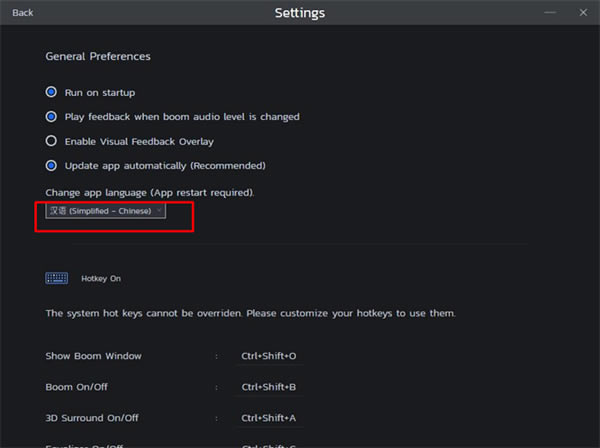Click the language dropdown arrow
600x448 pixels.
click(x=159, y=211)
